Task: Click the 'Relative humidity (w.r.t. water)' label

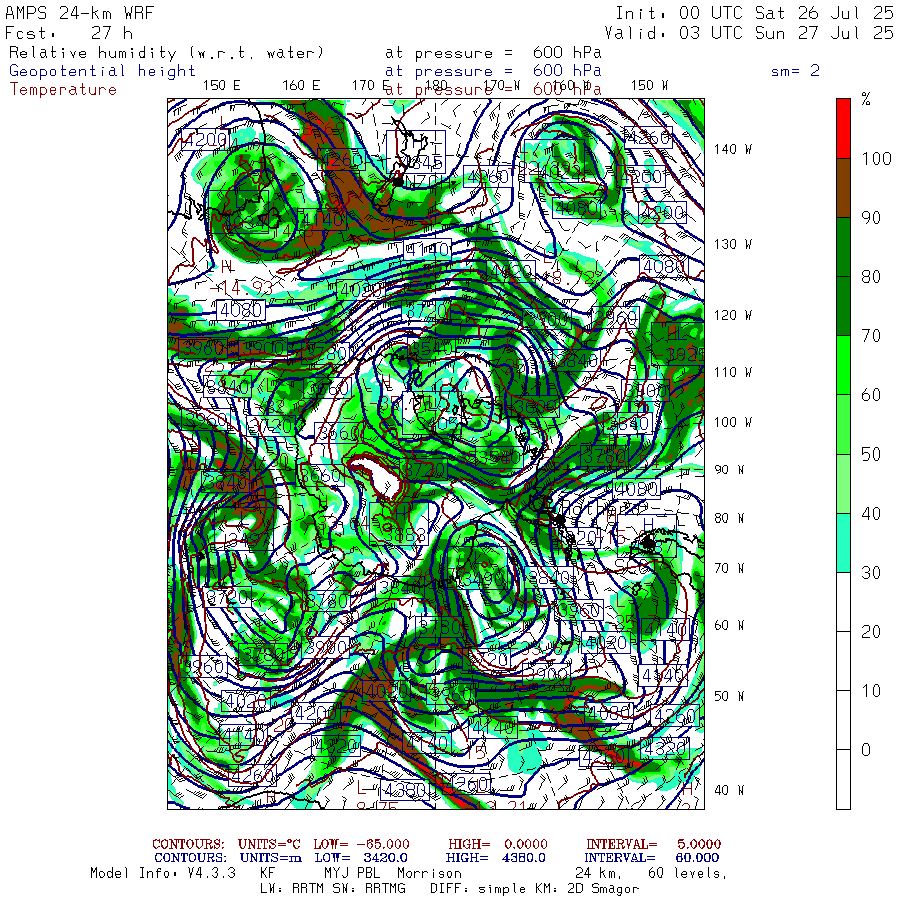Action: click(166, 53)
